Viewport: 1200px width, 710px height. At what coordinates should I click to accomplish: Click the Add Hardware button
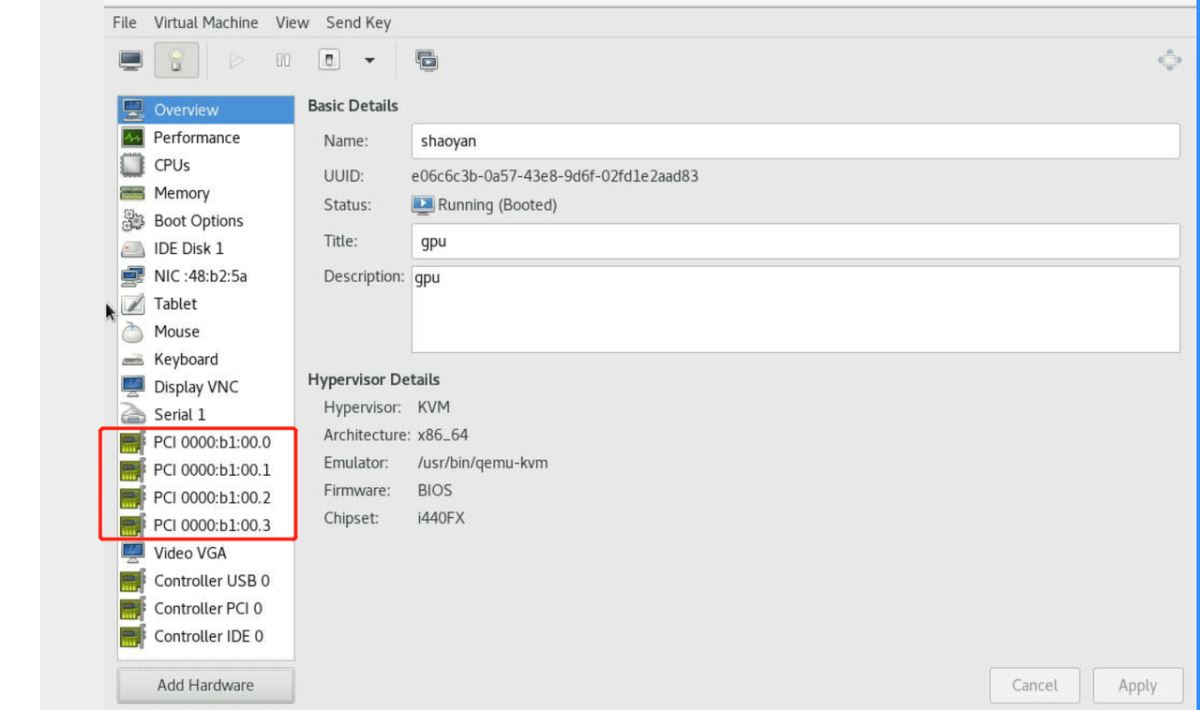[205, 685]
